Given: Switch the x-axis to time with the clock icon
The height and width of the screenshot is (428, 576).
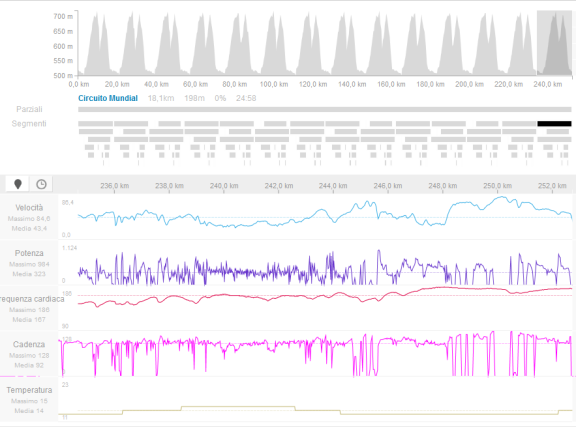Looking at the screenshot, I should point(41,184).
